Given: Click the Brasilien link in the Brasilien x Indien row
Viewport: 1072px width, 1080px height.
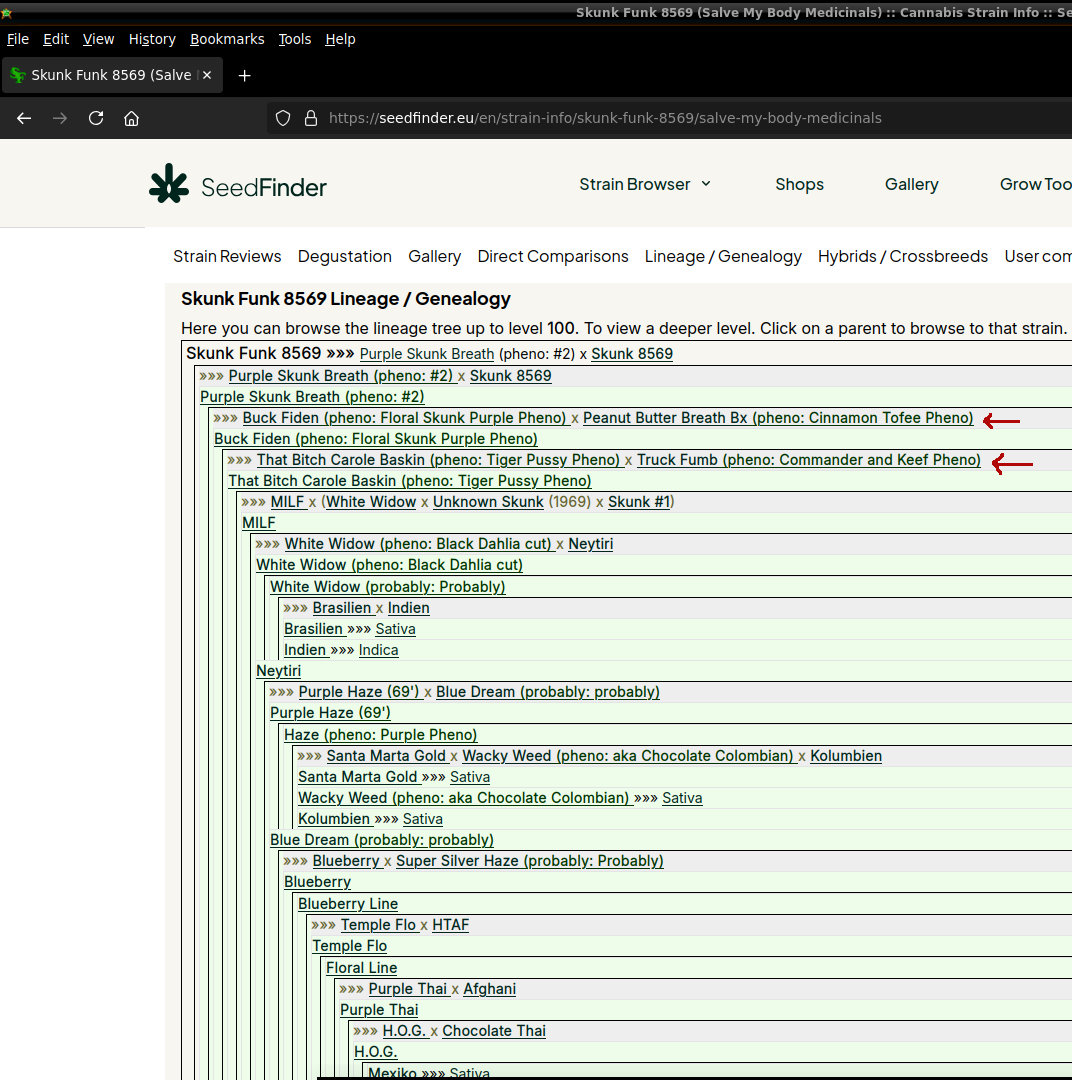Looking at the screenshot, I should (x=342, y=608).
